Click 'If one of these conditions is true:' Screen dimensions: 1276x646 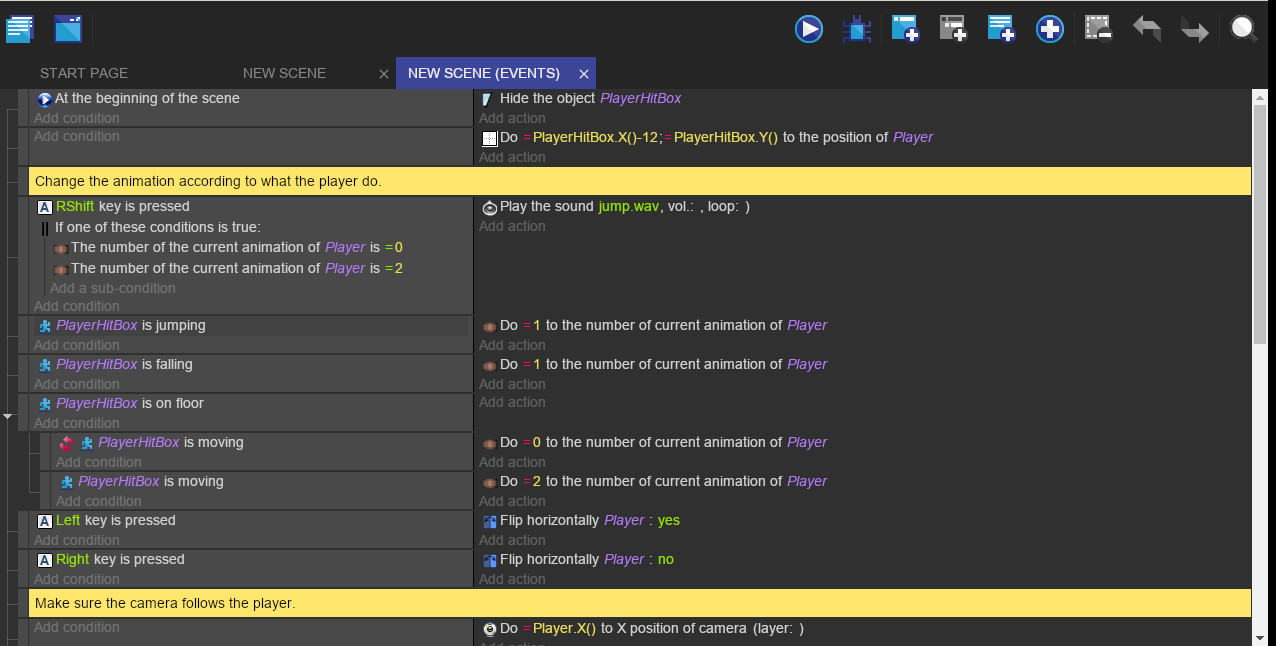(158, 227)
